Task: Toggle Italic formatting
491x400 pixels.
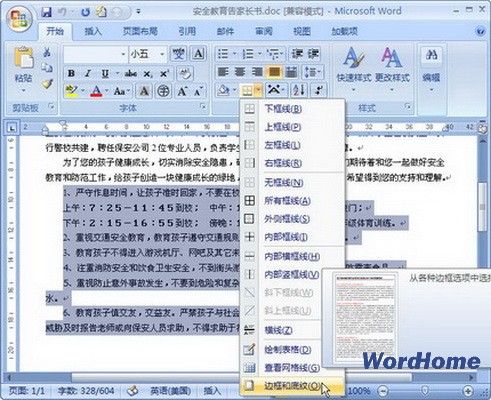Action: (x=88, y=73)
